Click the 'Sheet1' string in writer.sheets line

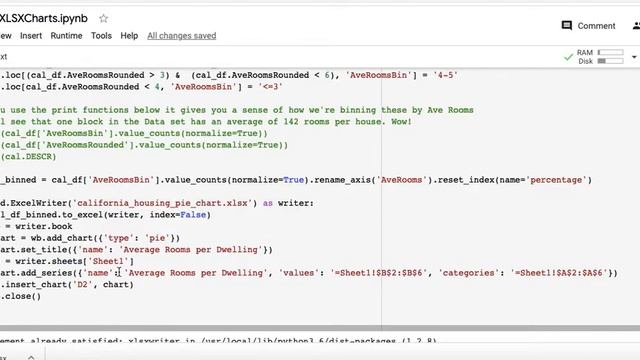108,261
